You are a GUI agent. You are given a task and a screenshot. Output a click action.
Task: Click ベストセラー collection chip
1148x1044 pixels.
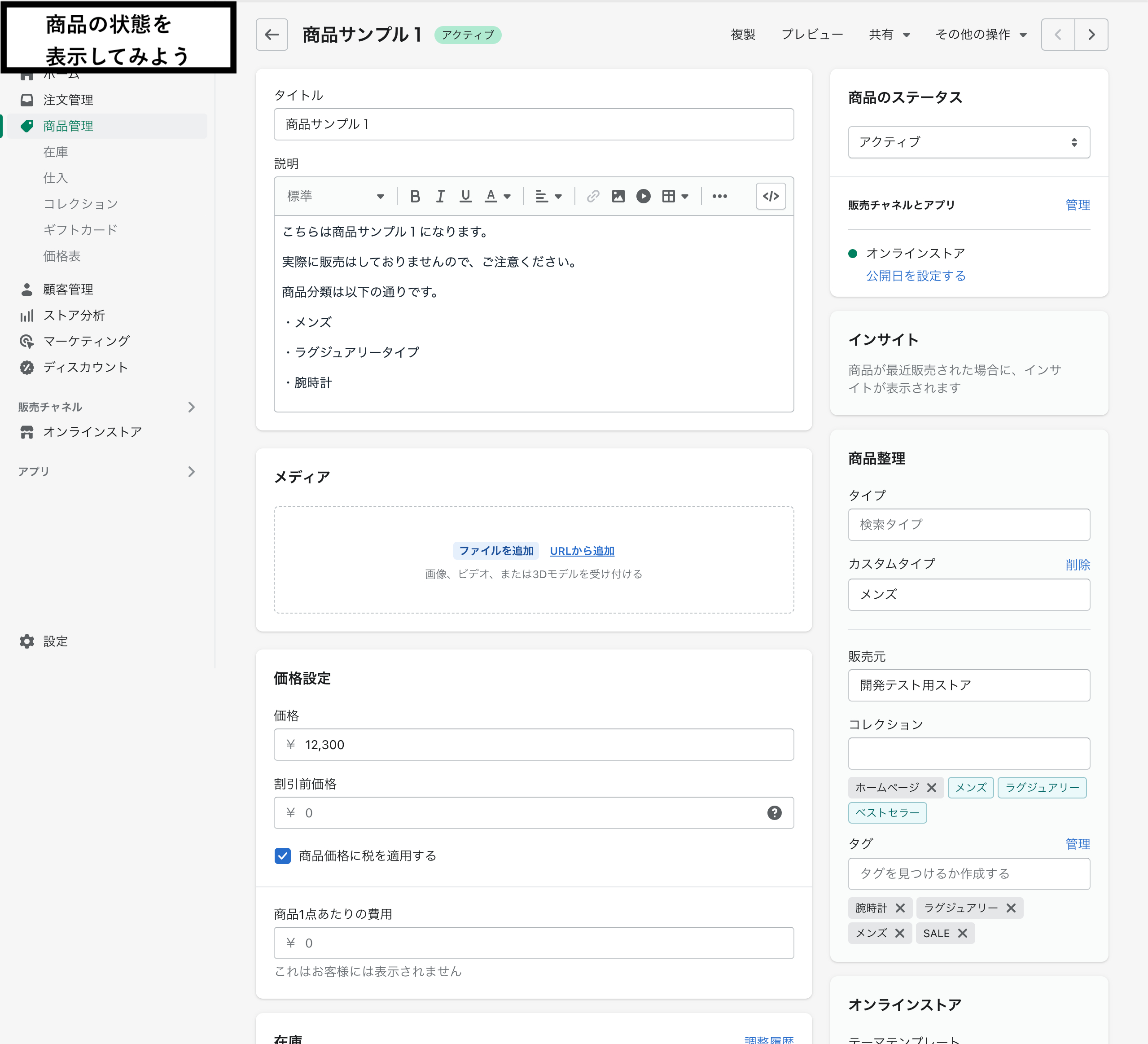pos(887,813)
